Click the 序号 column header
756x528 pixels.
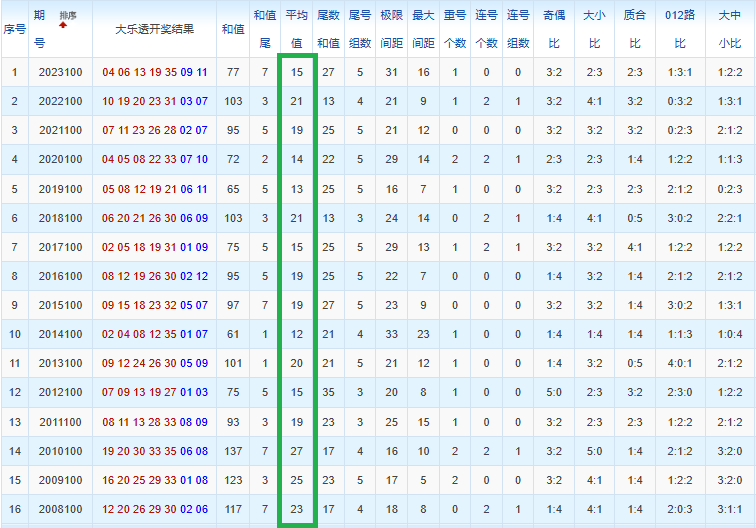[14, 29]
